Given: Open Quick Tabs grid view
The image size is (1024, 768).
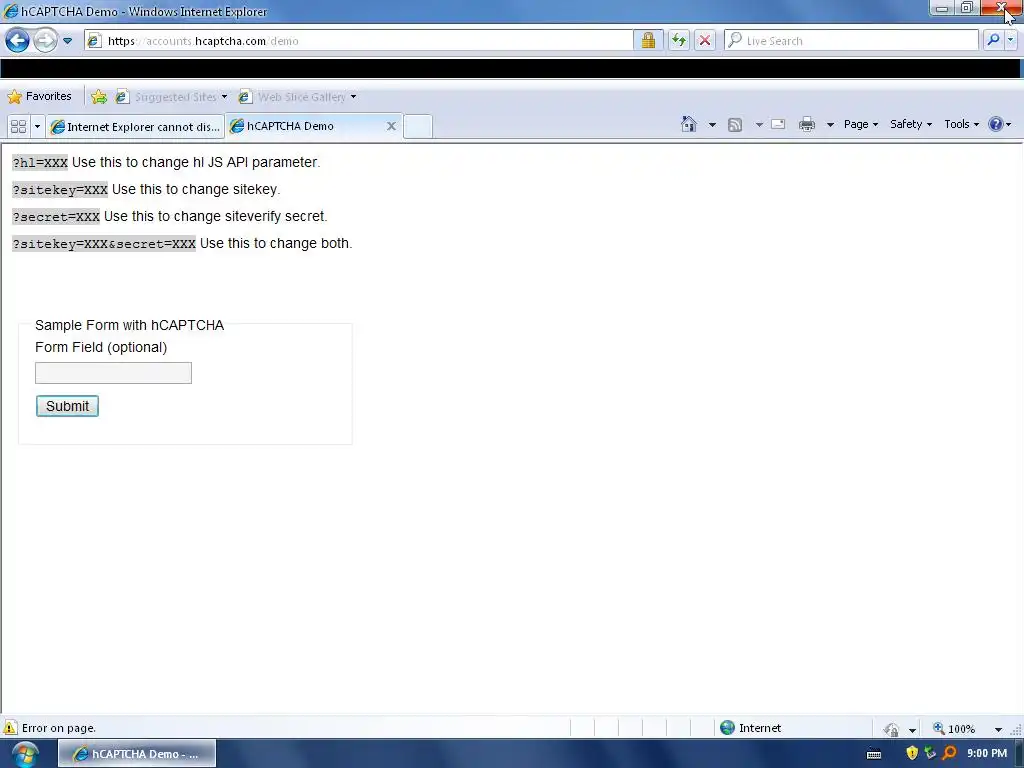Looking at the screenshot, I should tap(18, 126).
